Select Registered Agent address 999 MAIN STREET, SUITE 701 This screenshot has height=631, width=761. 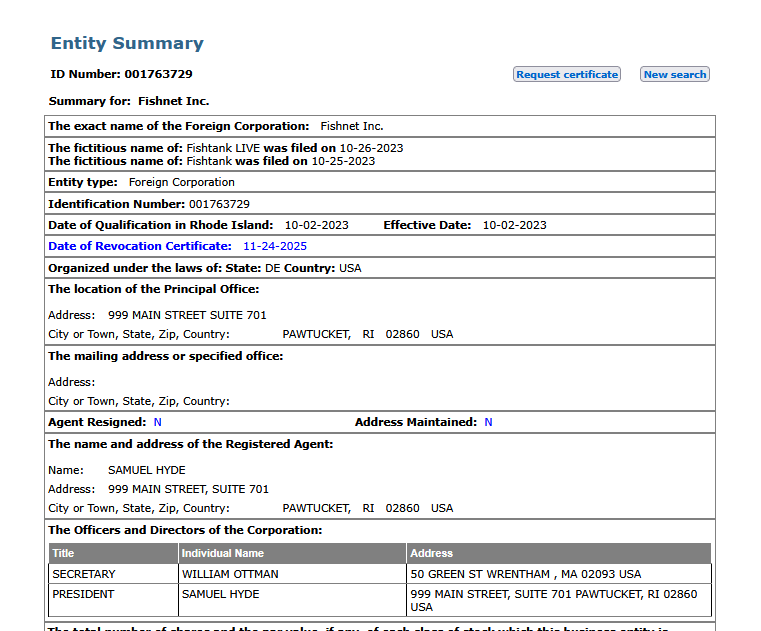click(188, 489)
